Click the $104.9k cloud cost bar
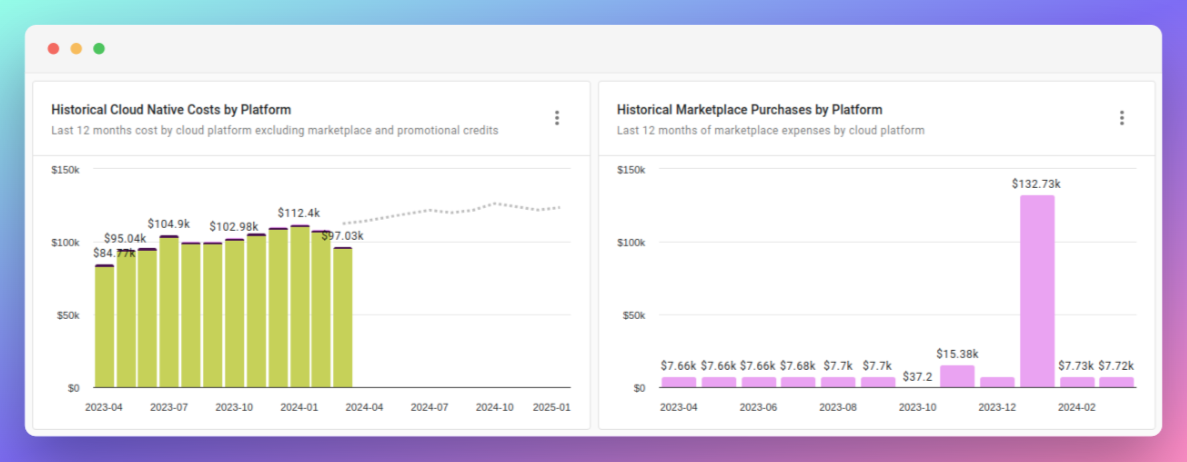 (x=169, y=311)
